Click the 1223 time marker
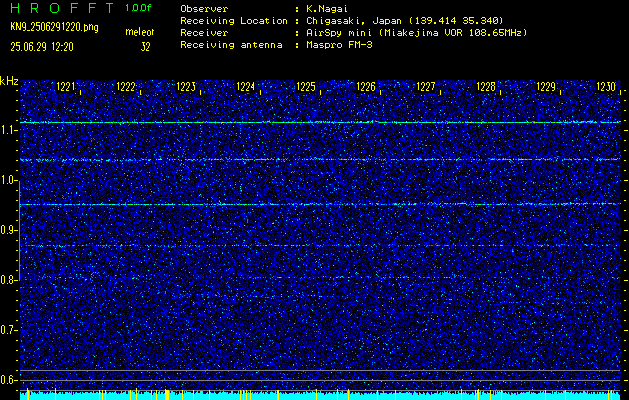This screenshot has width=629, height=400. (186, 87)
